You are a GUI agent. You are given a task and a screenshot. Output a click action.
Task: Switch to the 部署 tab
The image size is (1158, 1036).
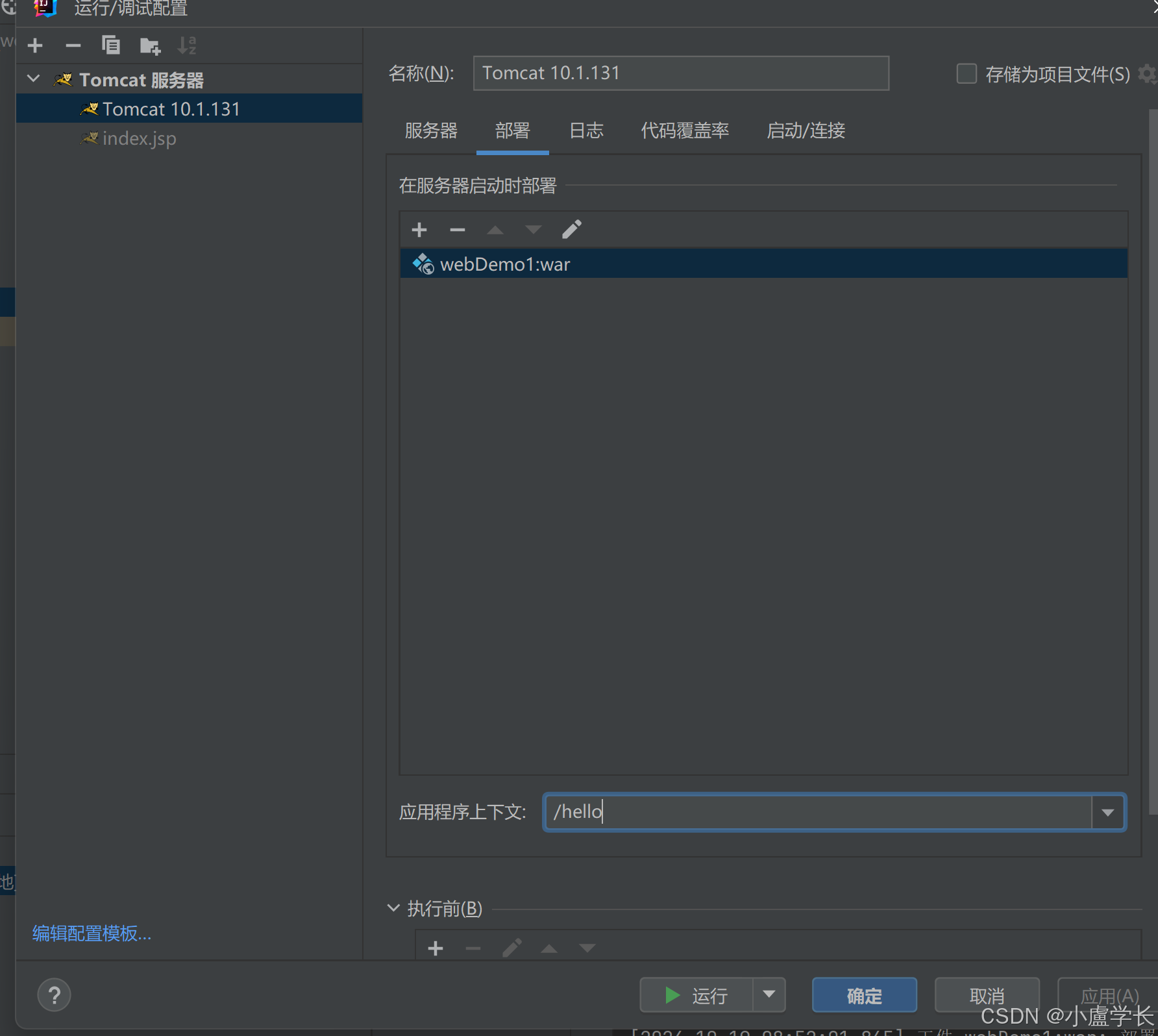(x=513, y=130)
